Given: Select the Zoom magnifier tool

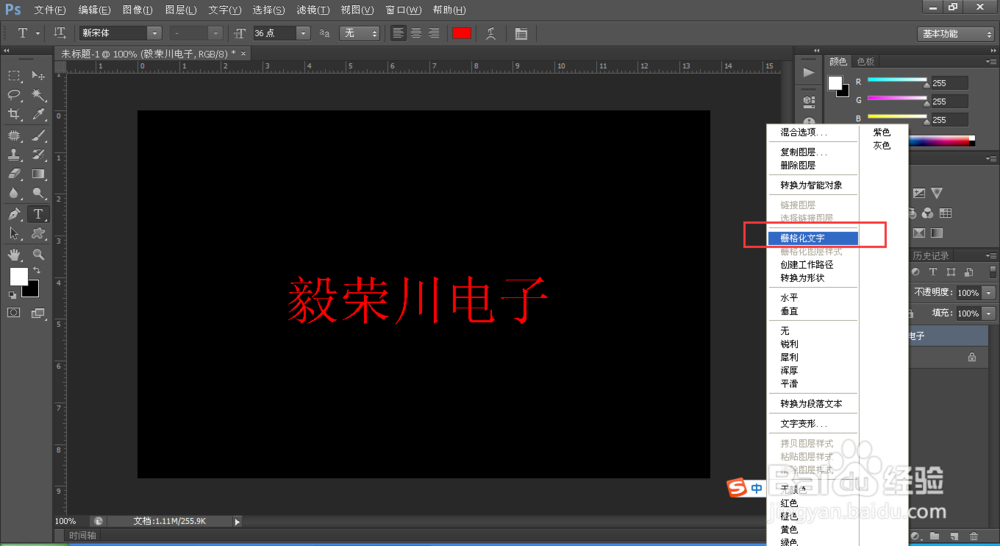Looking at the screenshot, I should point(38,255).
